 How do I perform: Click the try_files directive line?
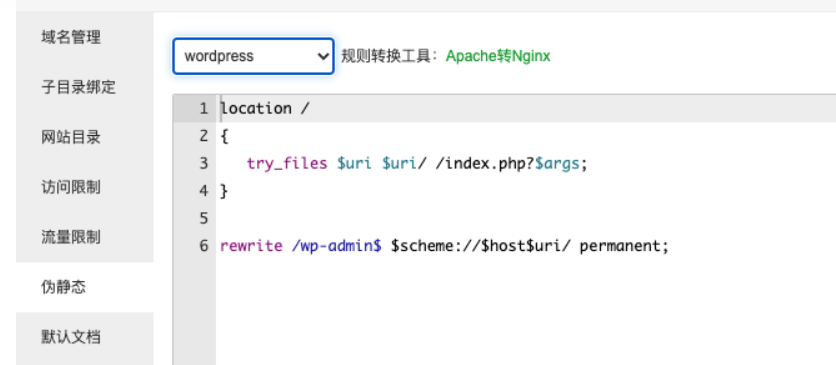coord(416,164)
